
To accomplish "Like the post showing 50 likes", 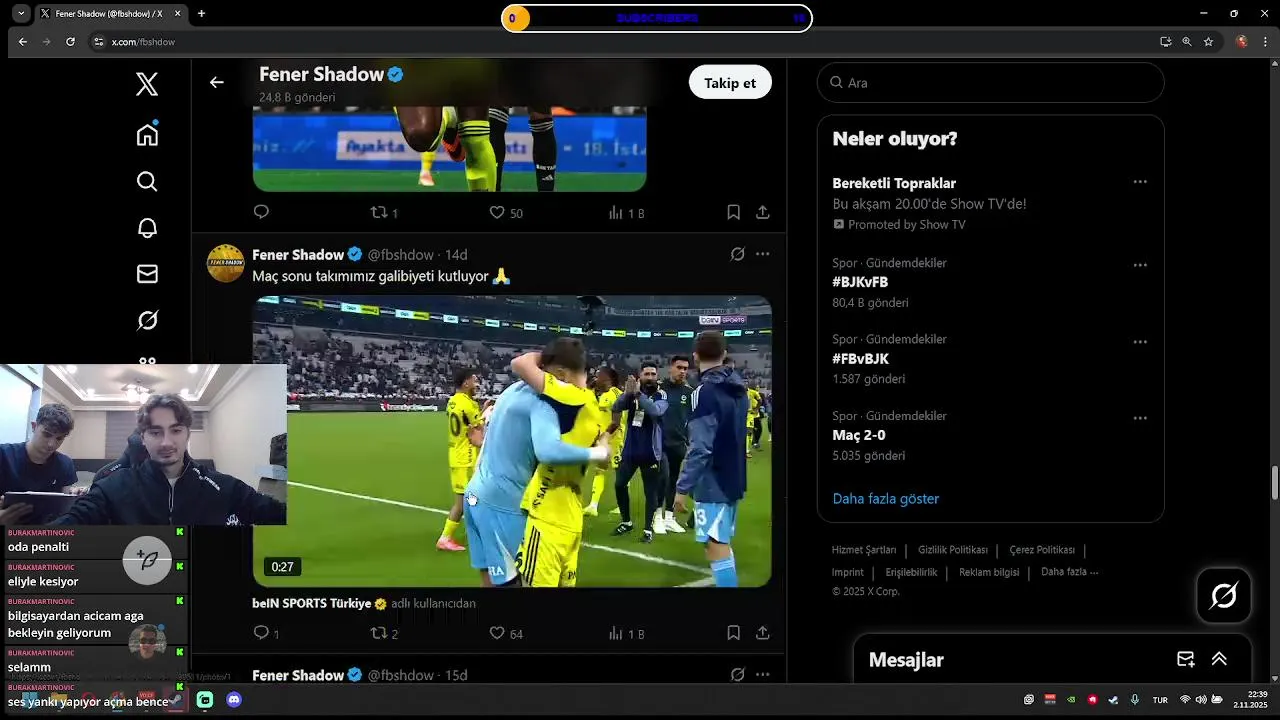I will coord(505,212).
